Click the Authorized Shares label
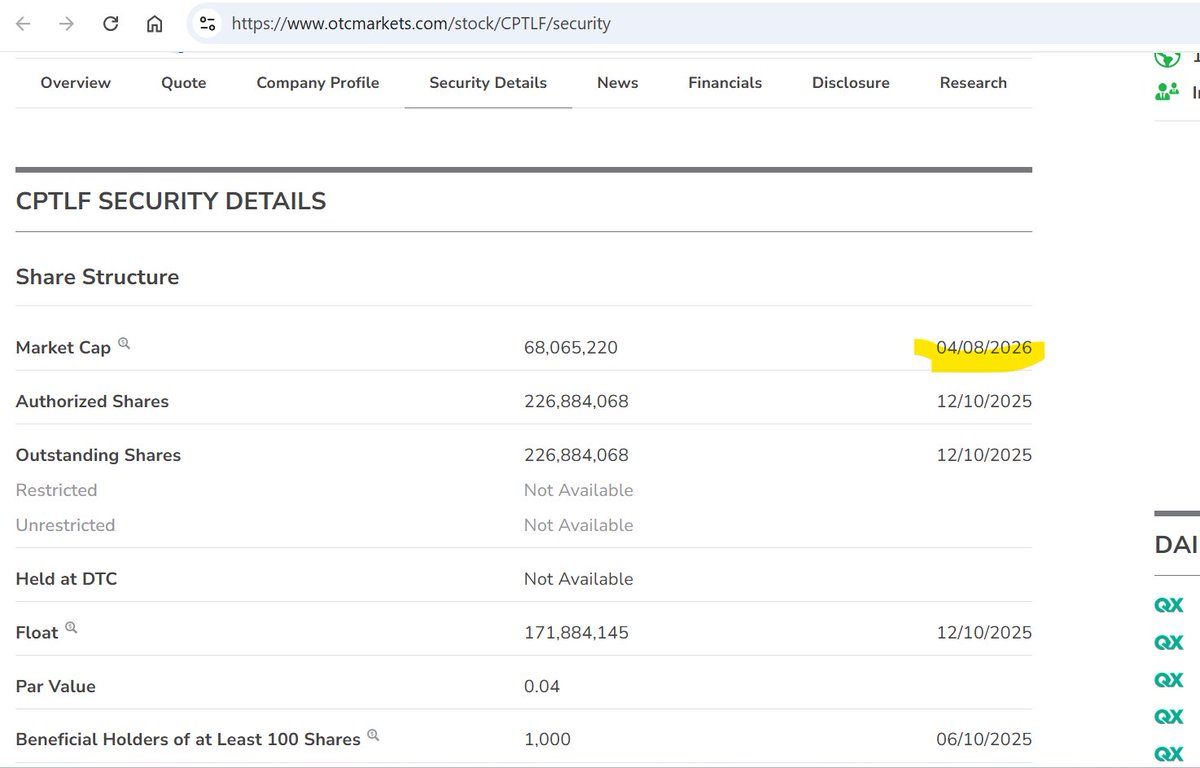The height and width of the screenshot is (768, 1200). tap(92, 402)
